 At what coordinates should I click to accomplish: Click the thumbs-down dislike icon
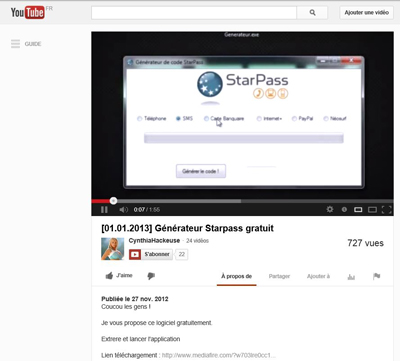click(x=151, y=276)
